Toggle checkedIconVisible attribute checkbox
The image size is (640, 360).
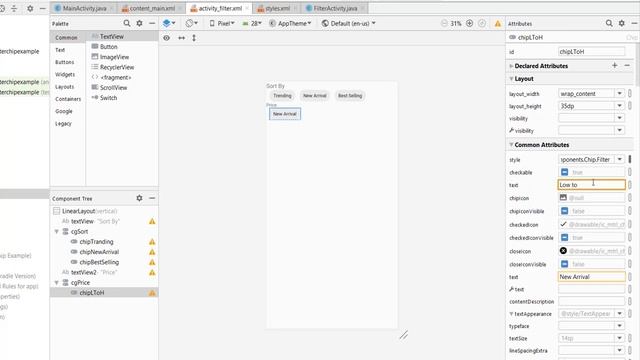[x=564, y=238]
